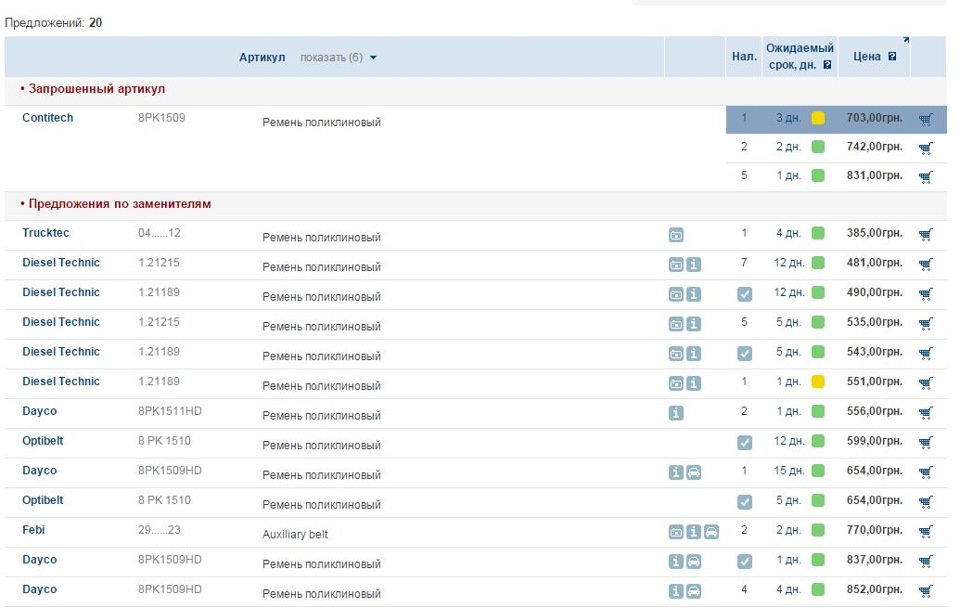Show info for the 837,00грн. Dayco offer
The height and width of the screenshot is (608, 960).
(676, 561)
